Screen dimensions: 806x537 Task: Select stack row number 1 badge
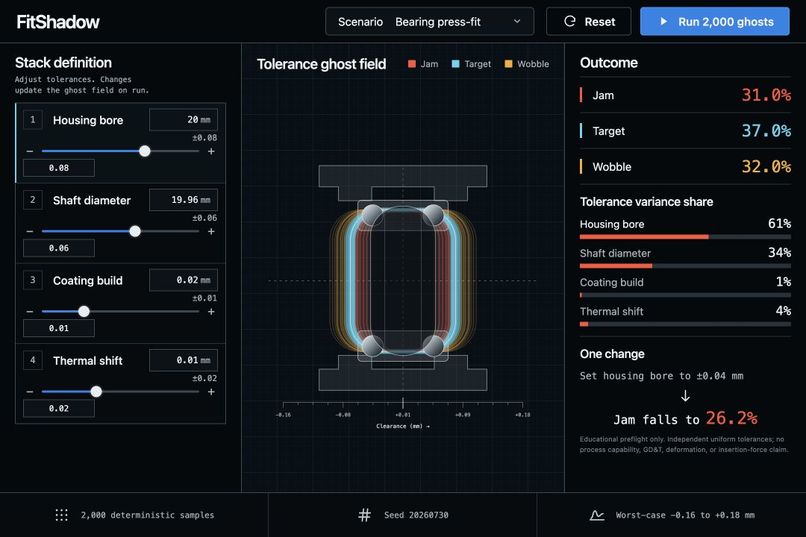click(x=33, y=120)
